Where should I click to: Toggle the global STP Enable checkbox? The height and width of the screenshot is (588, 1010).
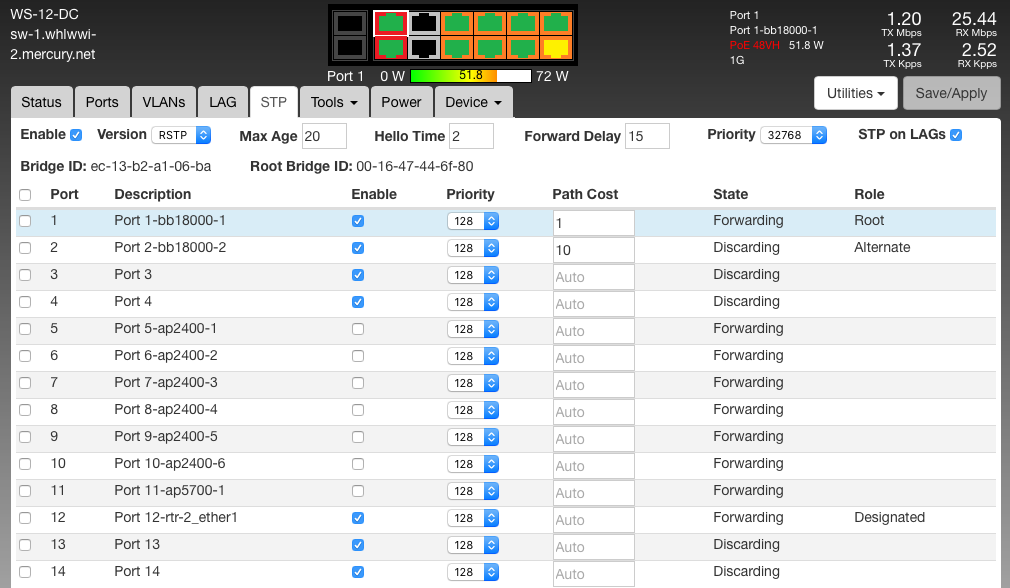76,135
